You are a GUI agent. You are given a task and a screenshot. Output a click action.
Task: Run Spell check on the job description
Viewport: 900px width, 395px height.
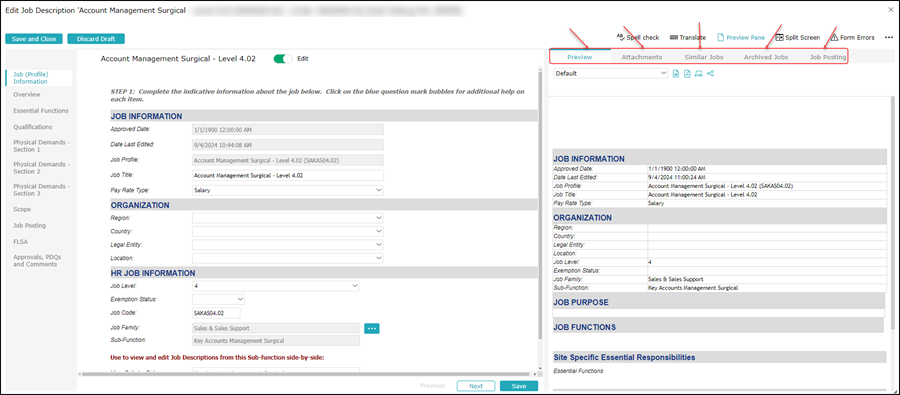point(638,37)
